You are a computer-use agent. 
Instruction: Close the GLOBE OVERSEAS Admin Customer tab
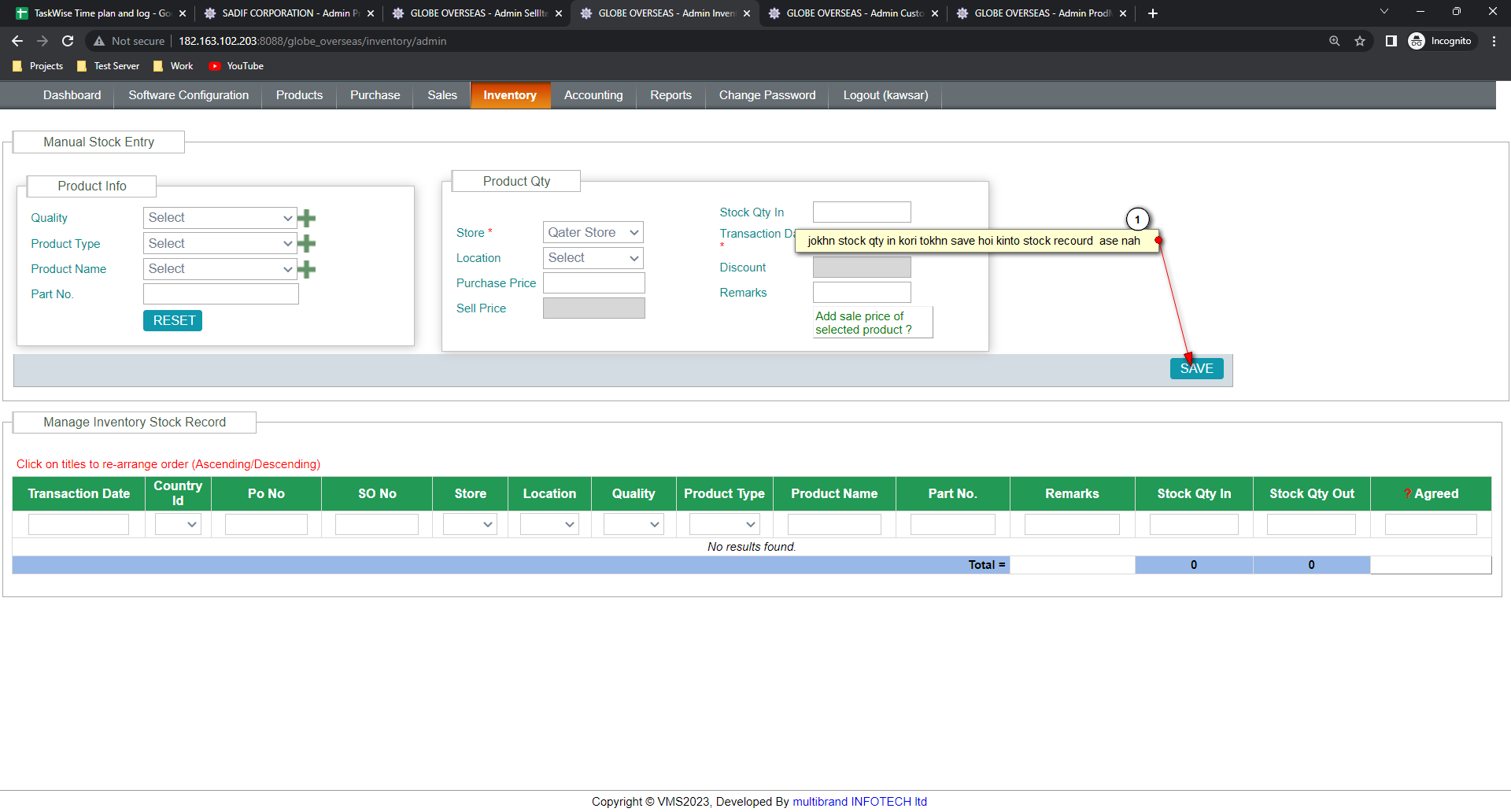tap(935, 13)
